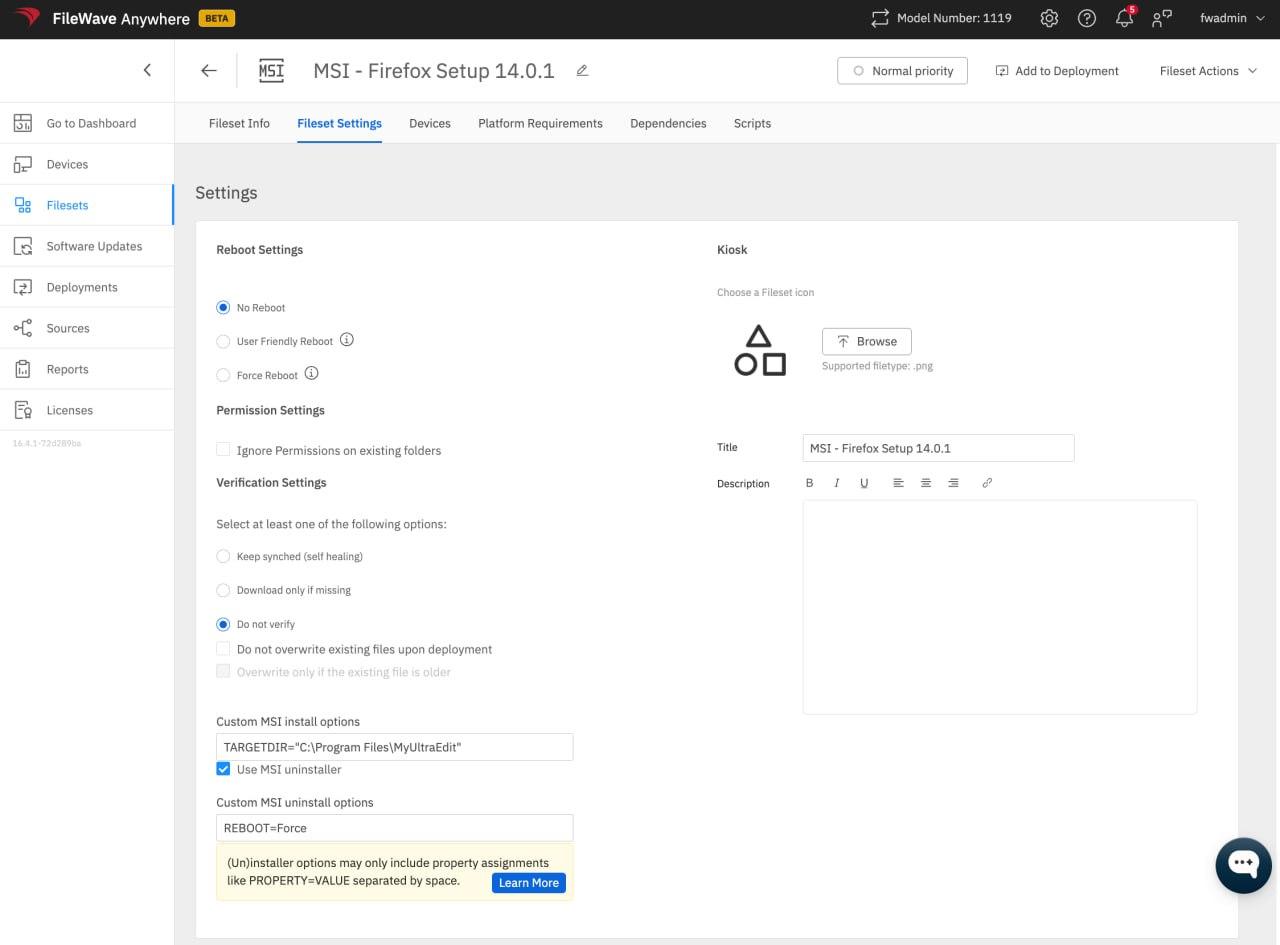Select Keep synched (self healing)
This screenshot has height=945, width=1280.
tap(223, 556)
